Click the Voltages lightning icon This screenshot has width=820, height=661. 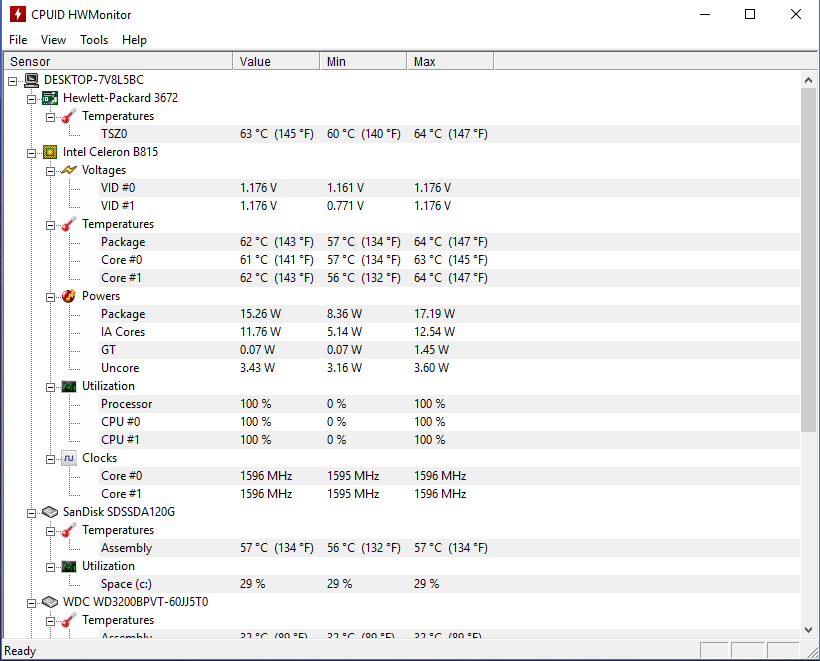click(x=69, y=170)
